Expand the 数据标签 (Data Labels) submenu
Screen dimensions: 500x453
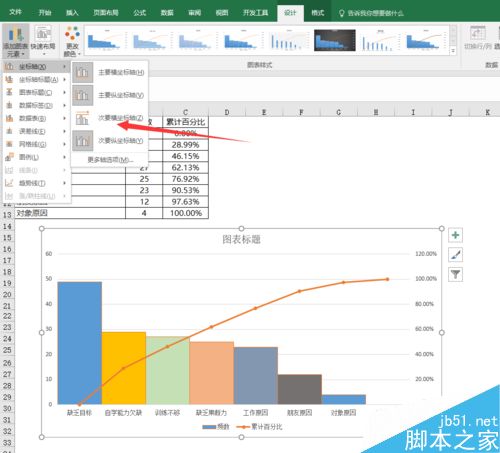[x=36, y=106]
